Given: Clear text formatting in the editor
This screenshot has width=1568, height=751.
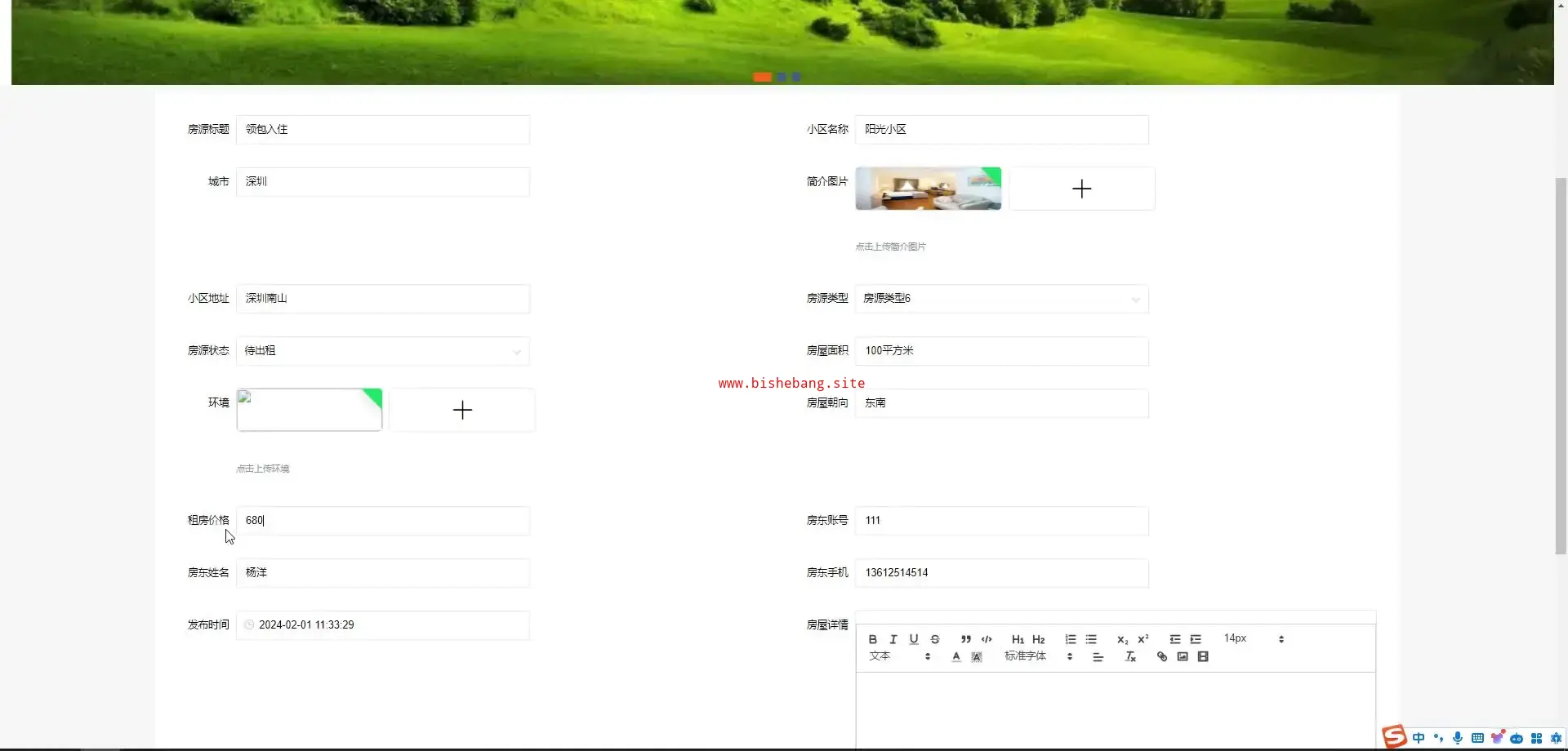Looking at the screenshot, I should click(1130, 657).
